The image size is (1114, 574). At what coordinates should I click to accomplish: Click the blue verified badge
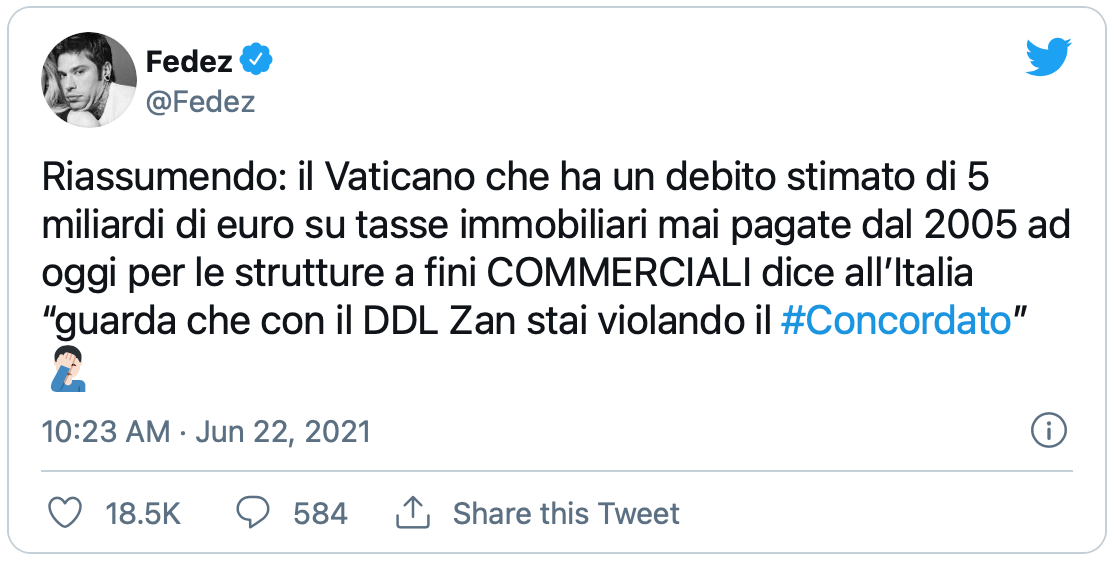(256, 60)
